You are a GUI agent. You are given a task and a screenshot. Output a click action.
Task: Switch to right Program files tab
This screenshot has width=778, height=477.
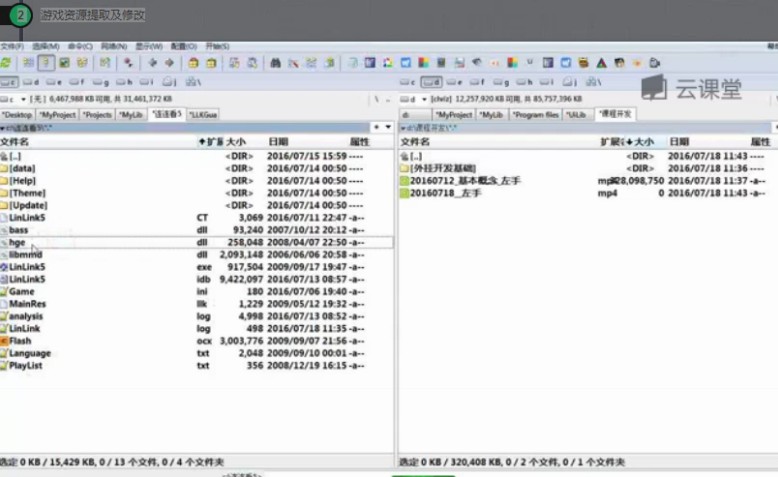point(535,115)
